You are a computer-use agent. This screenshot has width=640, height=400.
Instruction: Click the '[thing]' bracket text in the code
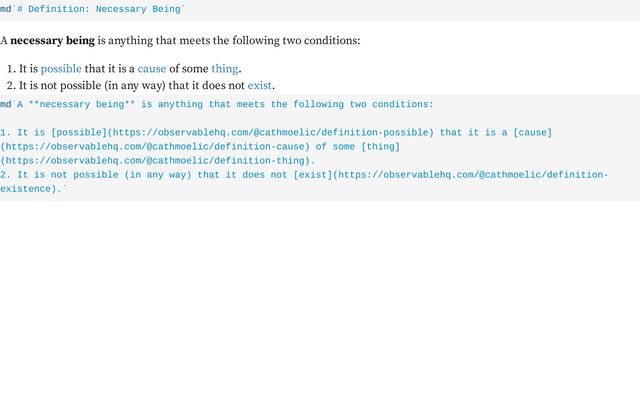380,147
